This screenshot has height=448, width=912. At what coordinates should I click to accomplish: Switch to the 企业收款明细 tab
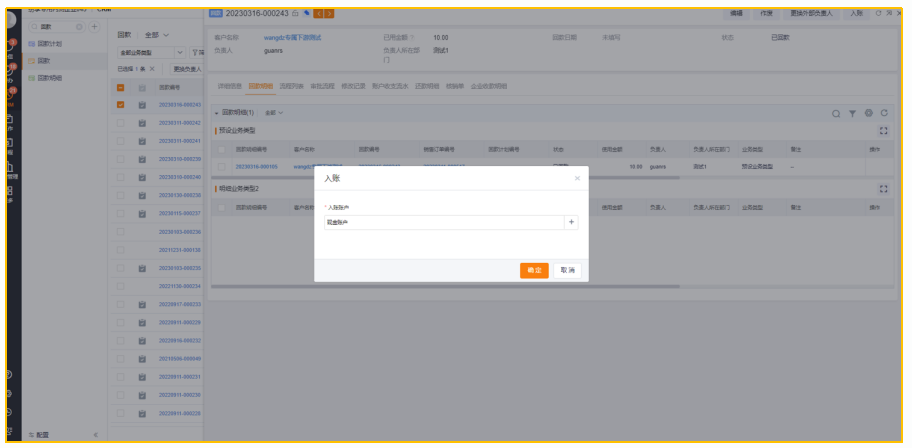[489, 86]
